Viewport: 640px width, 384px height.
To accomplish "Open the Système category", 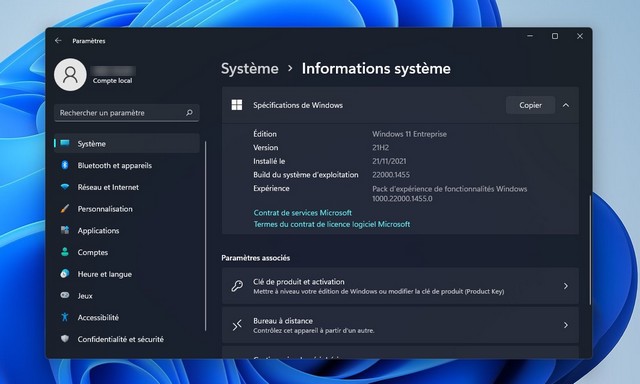I will 127,143.
